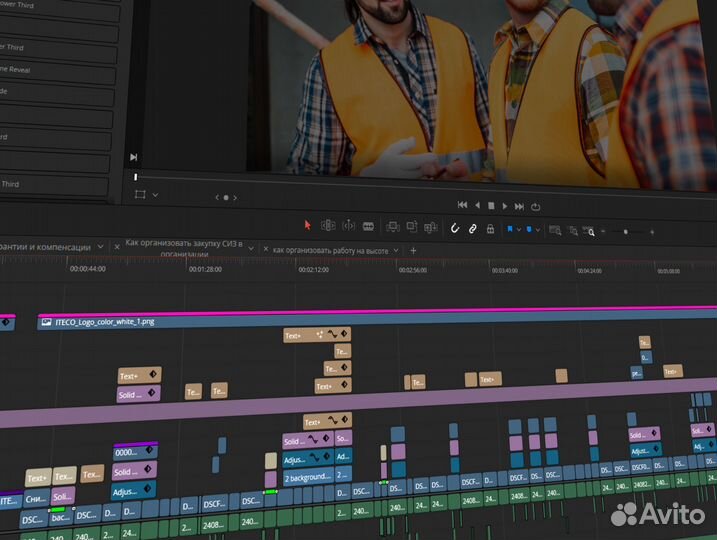Toggle the Linked Selection chain icon
Viewport: 717px width, 540px height.
pos(473,229)
